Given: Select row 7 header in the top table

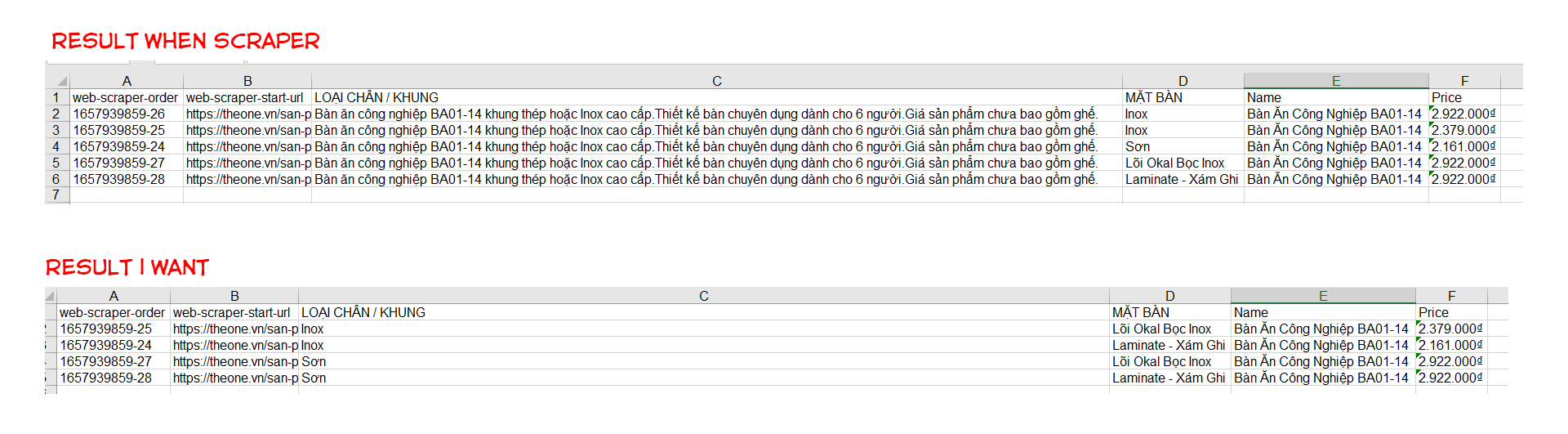Looking at the screenshot, I should point(56,195).
